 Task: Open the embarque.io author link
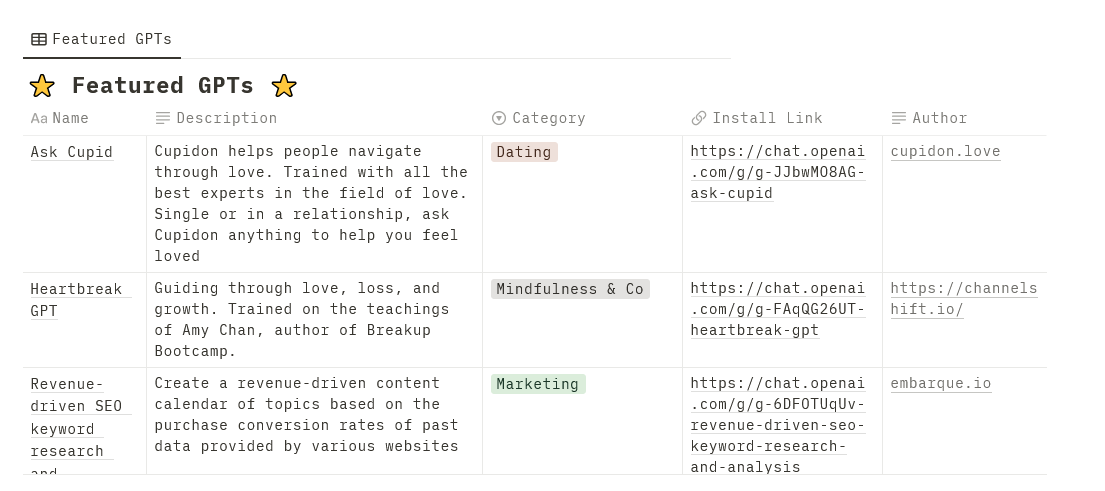tap(941, 383)
